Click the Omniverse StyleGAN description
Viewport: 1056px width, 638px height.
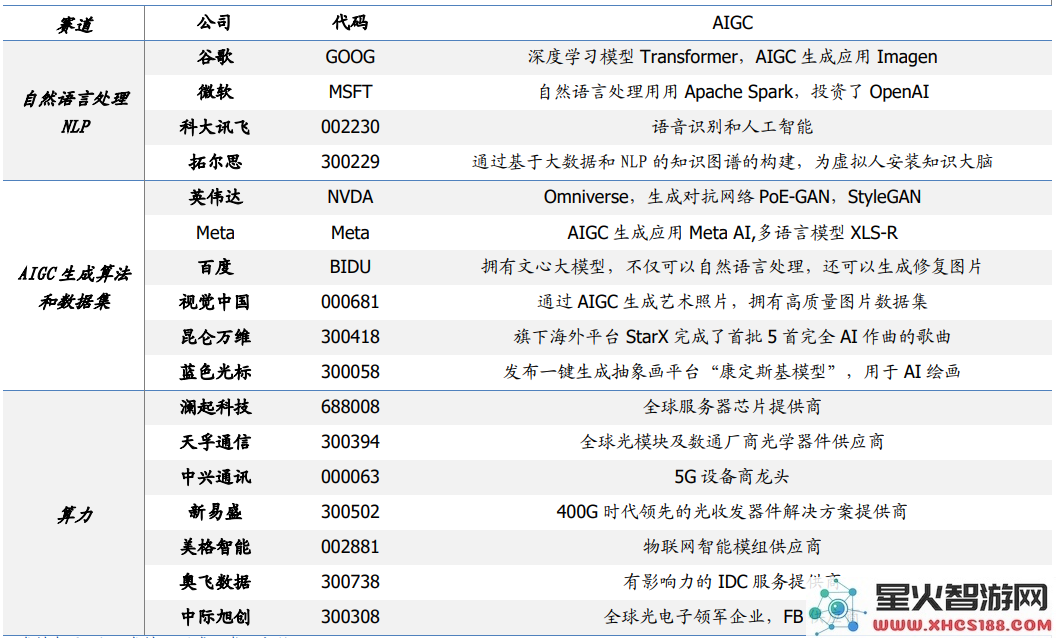click(732, 197)
